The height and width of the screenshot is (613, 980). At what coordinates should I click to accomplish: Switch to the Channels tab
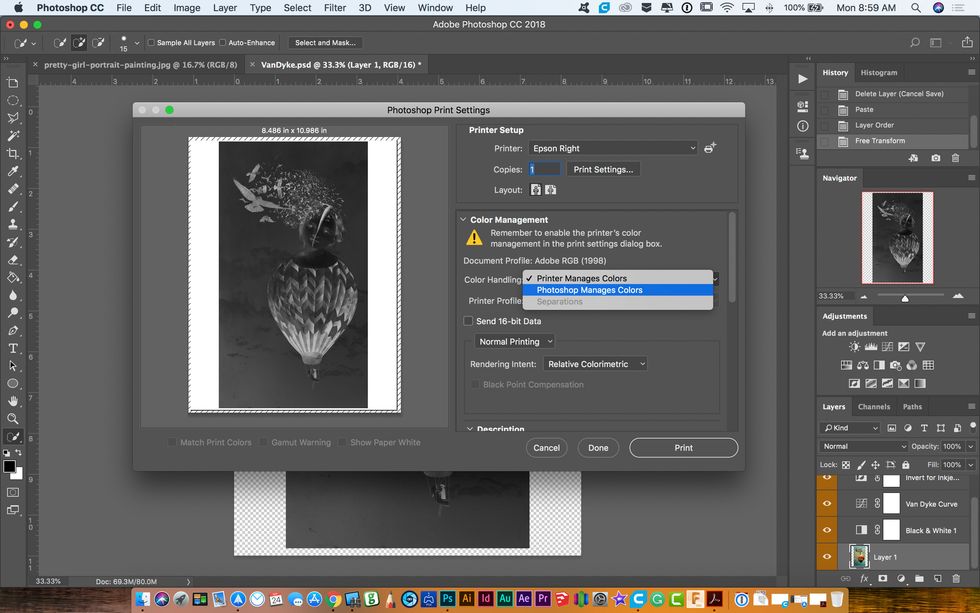874,406
